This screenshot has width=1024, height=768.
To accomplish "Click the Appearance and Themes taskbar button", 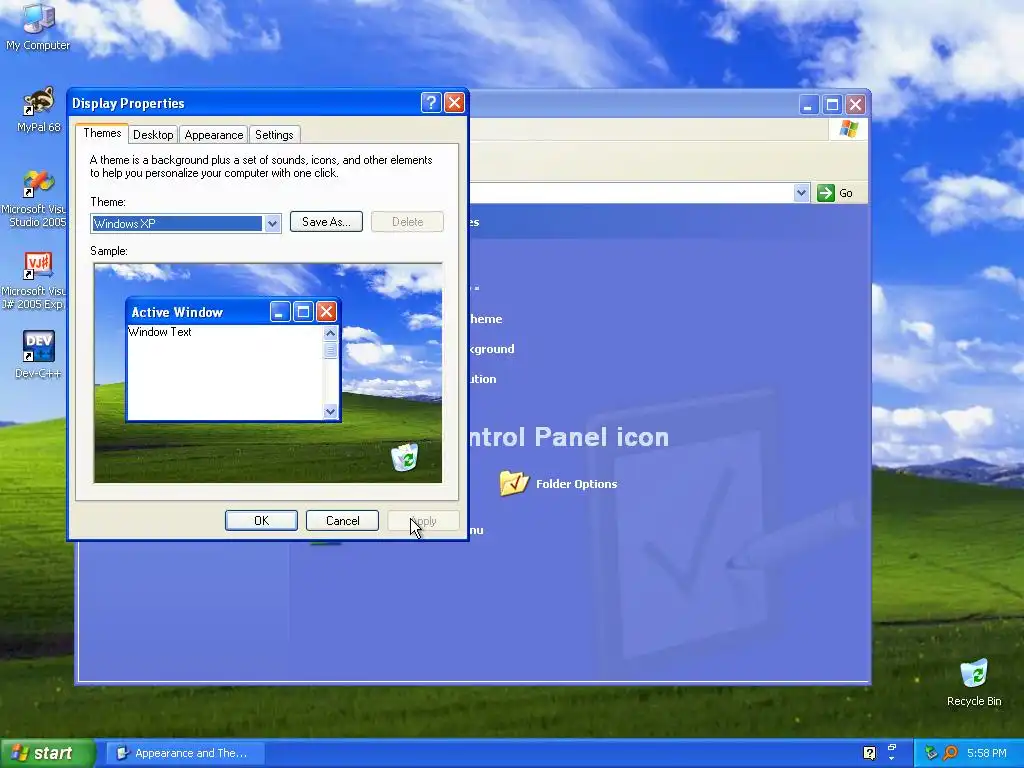I will 185,753.
